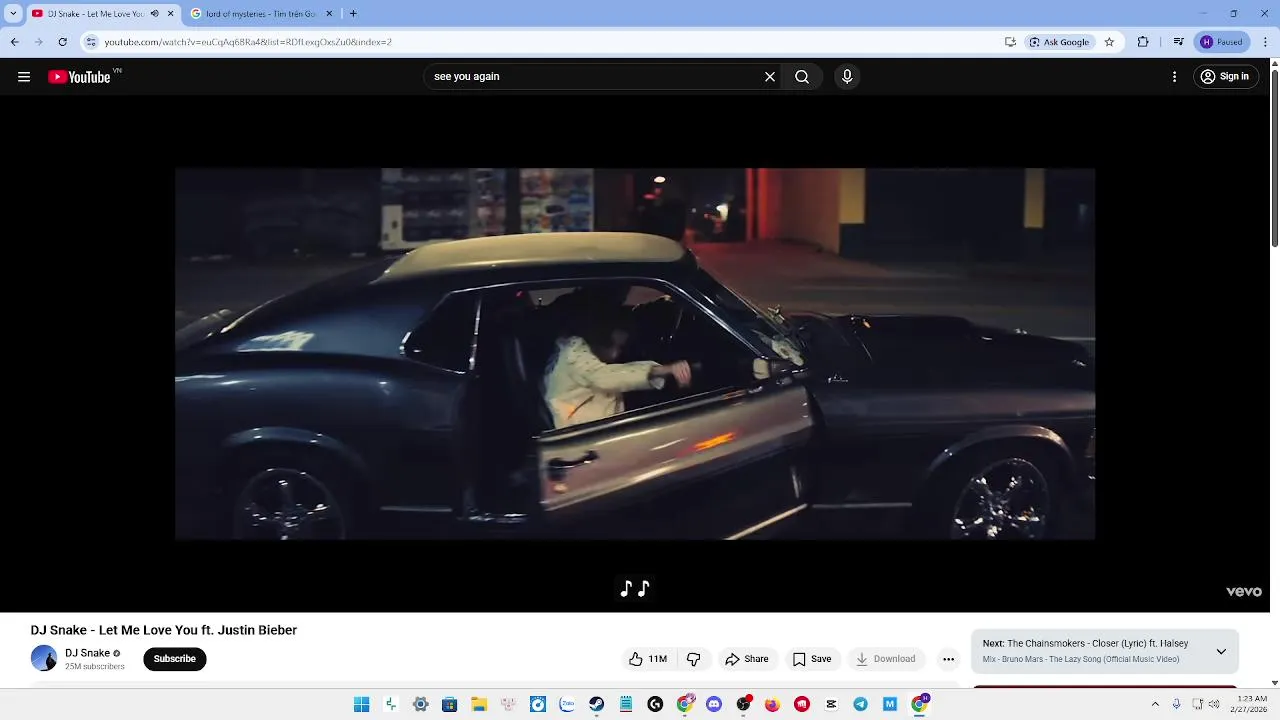The width and height of the screenshot is (1280, 720).
Task: Install app icon in address bar
Action: tap(1010, 42)
